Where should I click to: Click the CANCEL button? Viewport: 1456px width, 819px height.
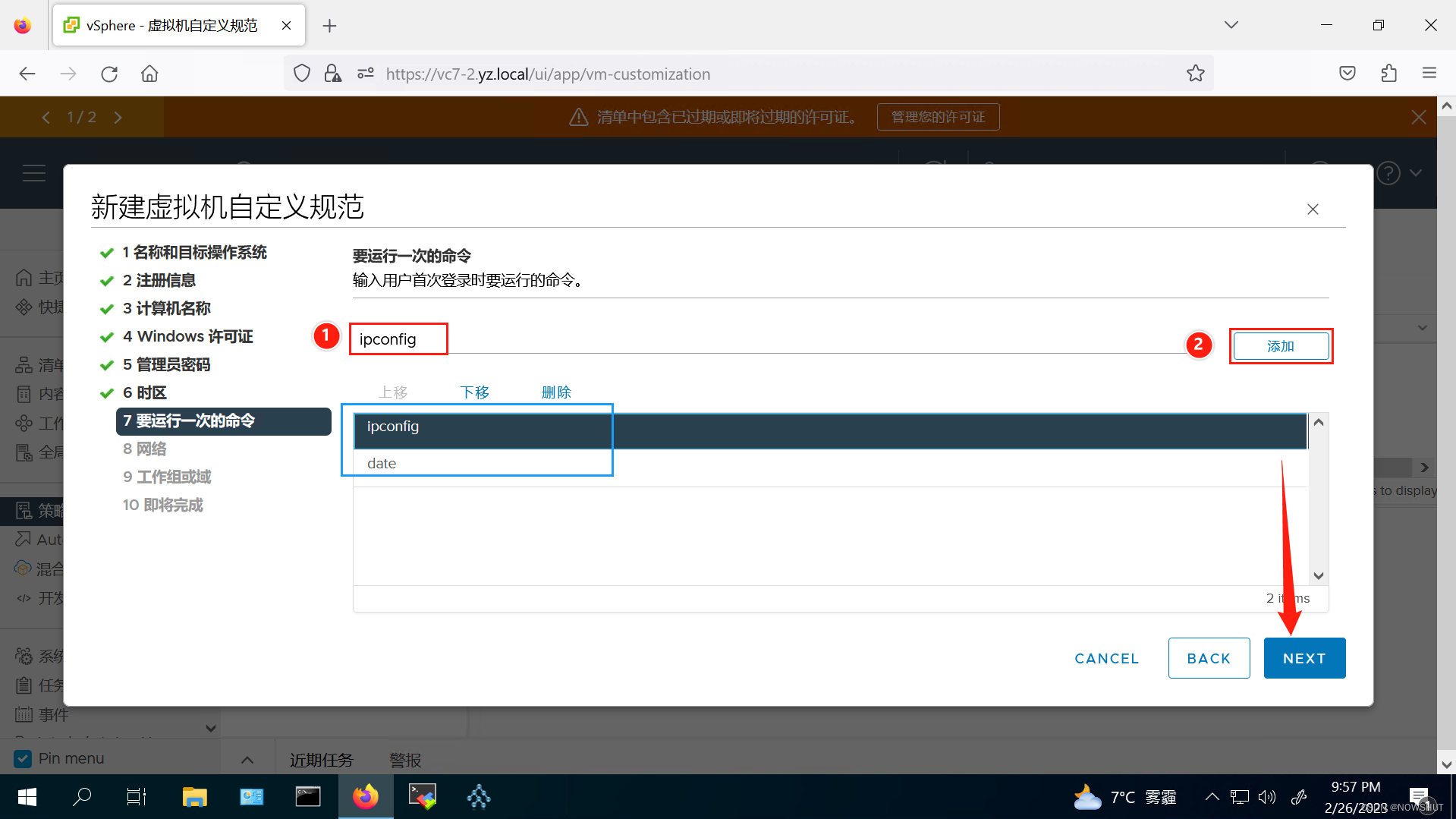tap(1107, 658)
